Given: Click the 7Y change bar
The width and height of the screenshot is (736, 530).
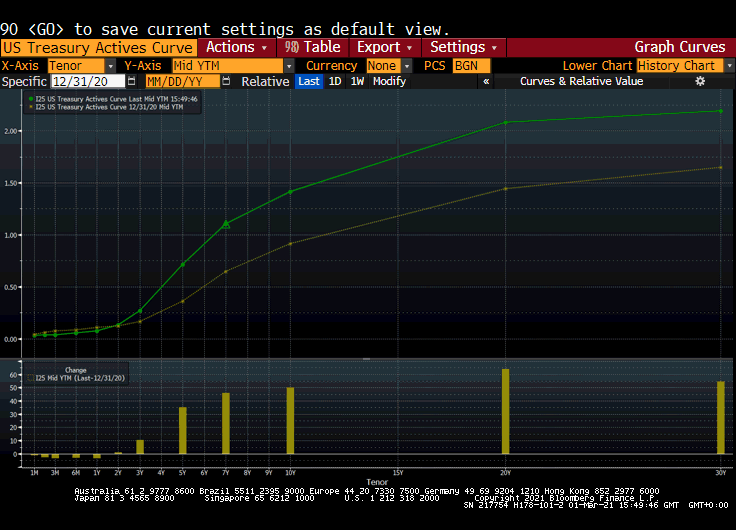Looking at the screenshot, I should (x=226, y=423).
